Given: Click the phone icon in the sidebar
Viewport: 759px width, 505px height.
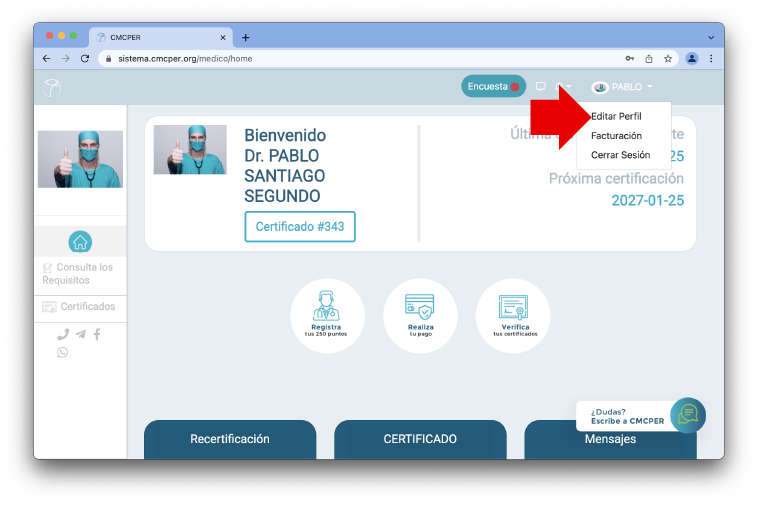Looking at the screenshot, I should click(x=63, y=335).
